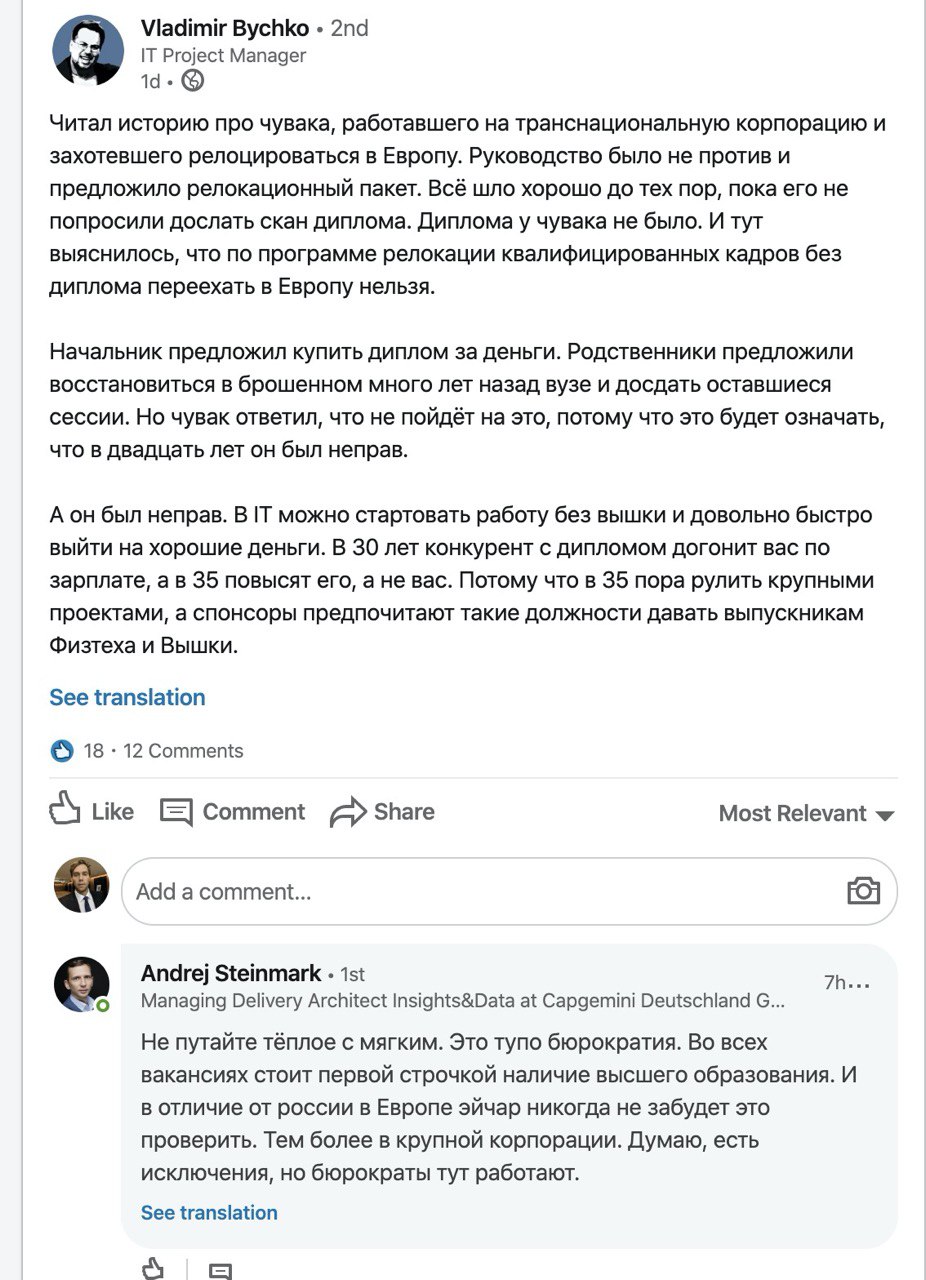The image size is (926, 1280).
Task: Click Vladimir Bychko's profile photo
Action: click(x=88, y=51)
